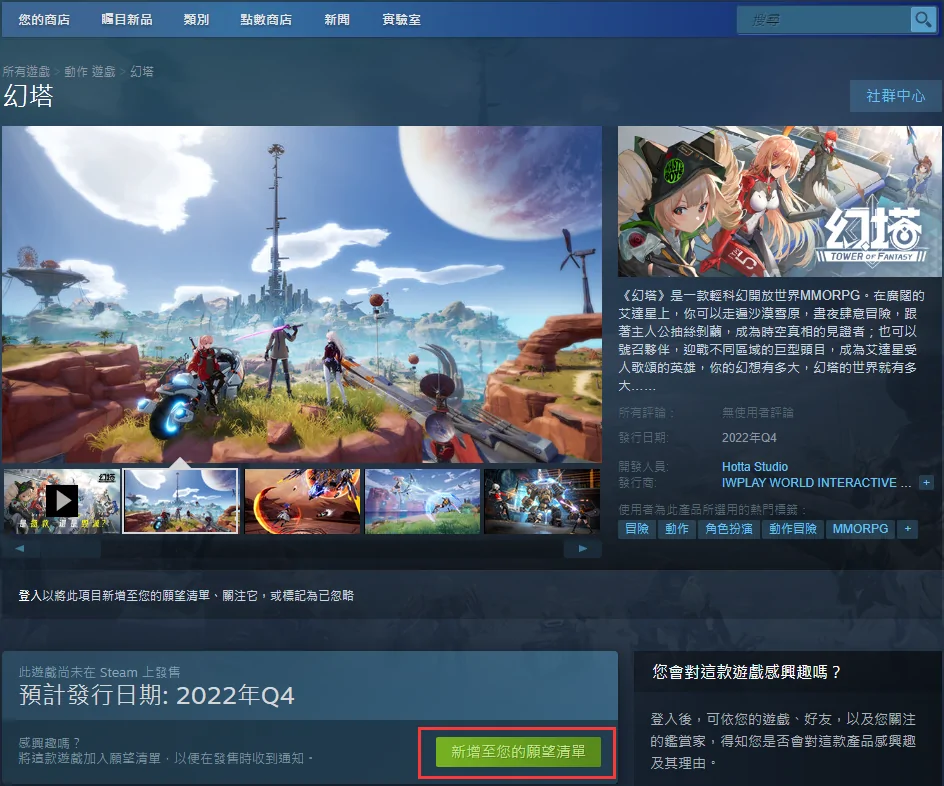Click the main highlighted screenshot

pyautogui.click(x=302, y=294)
